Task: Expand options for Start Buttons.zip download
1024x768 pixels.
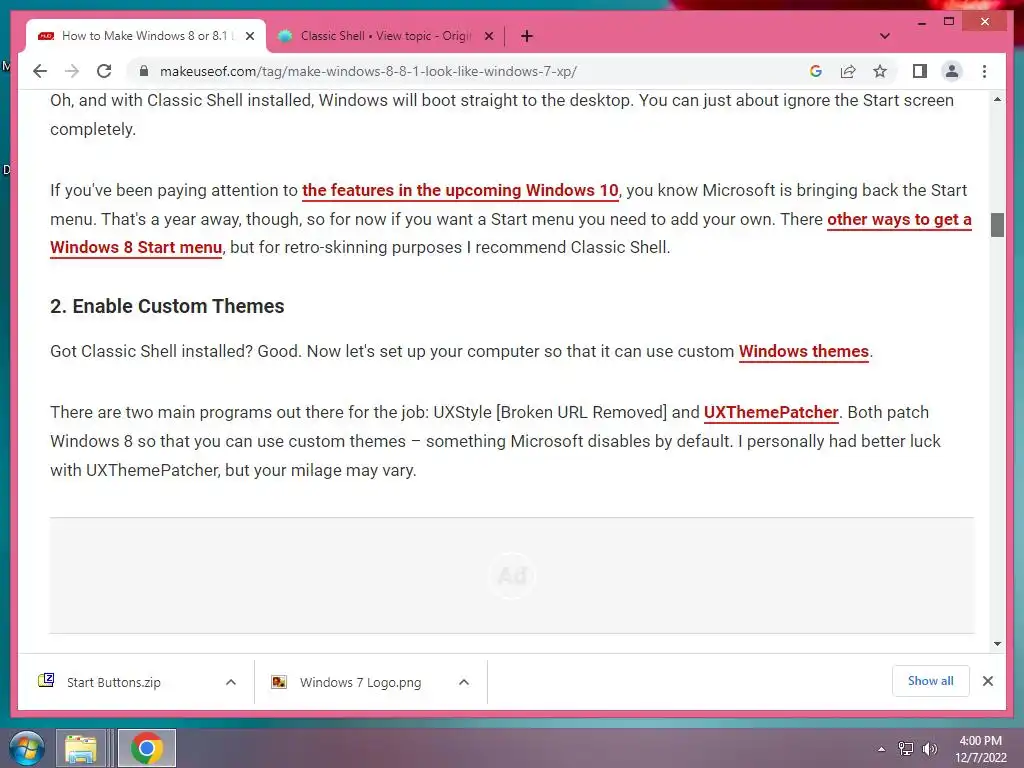Action: pos(231,682)
